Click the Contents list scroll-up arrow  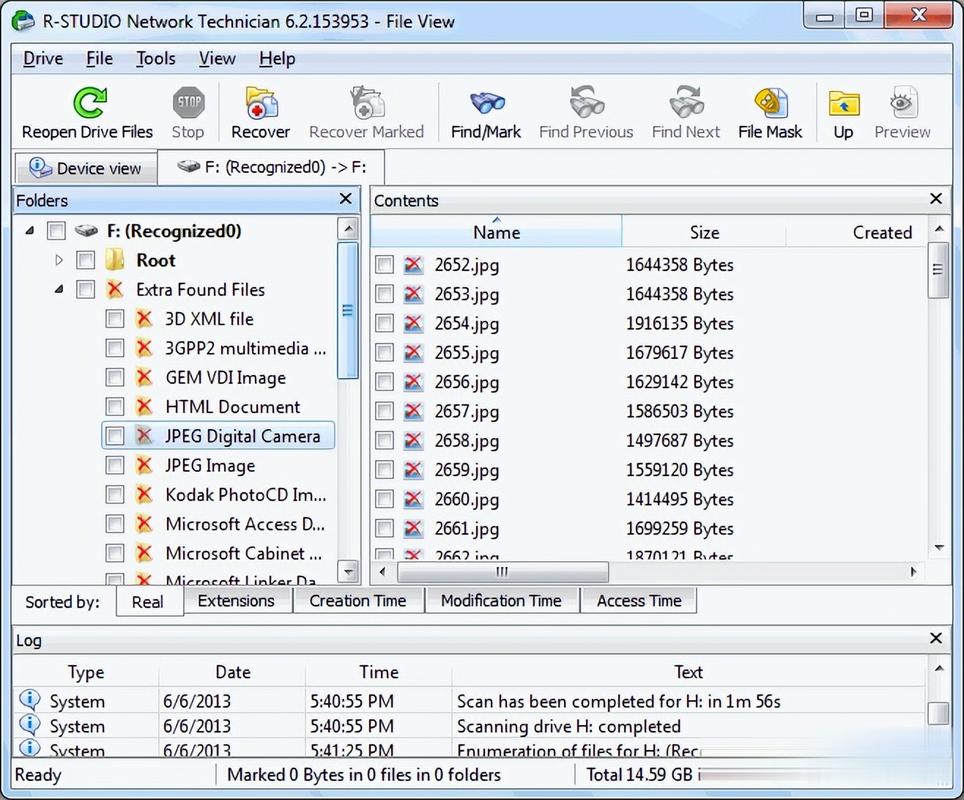[x=939, y=229]
